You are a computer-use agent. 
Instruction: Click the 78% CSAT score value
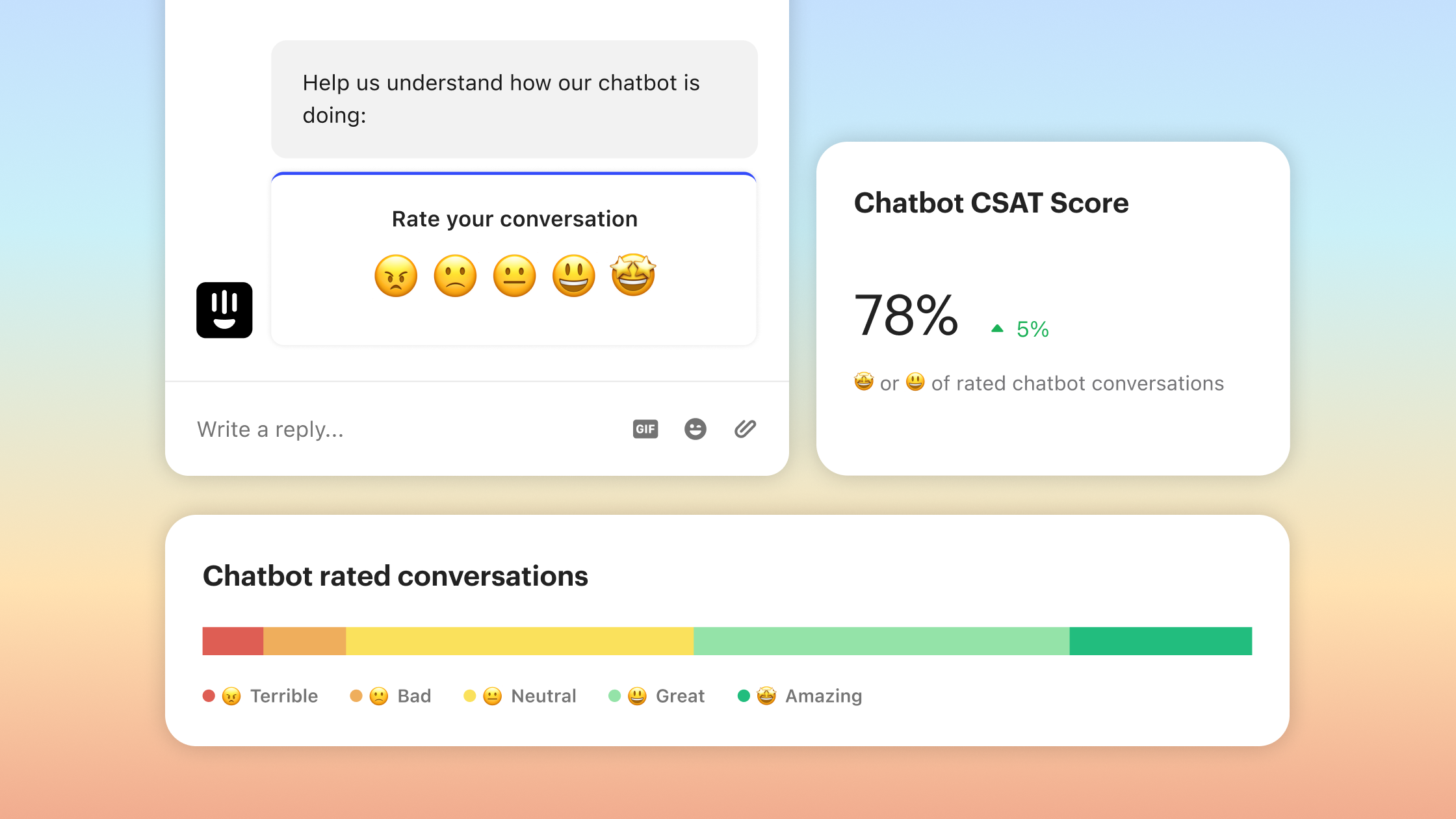906,315
